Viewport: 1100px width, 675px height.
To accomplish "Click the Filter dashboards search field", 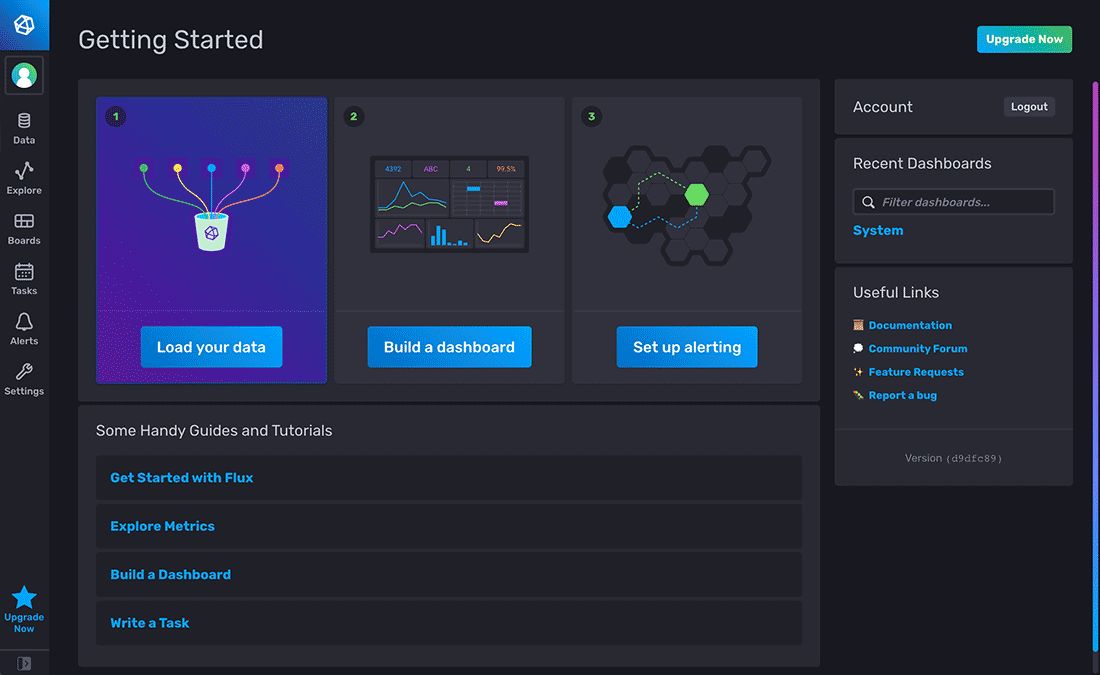I will [x=952, y=201].
